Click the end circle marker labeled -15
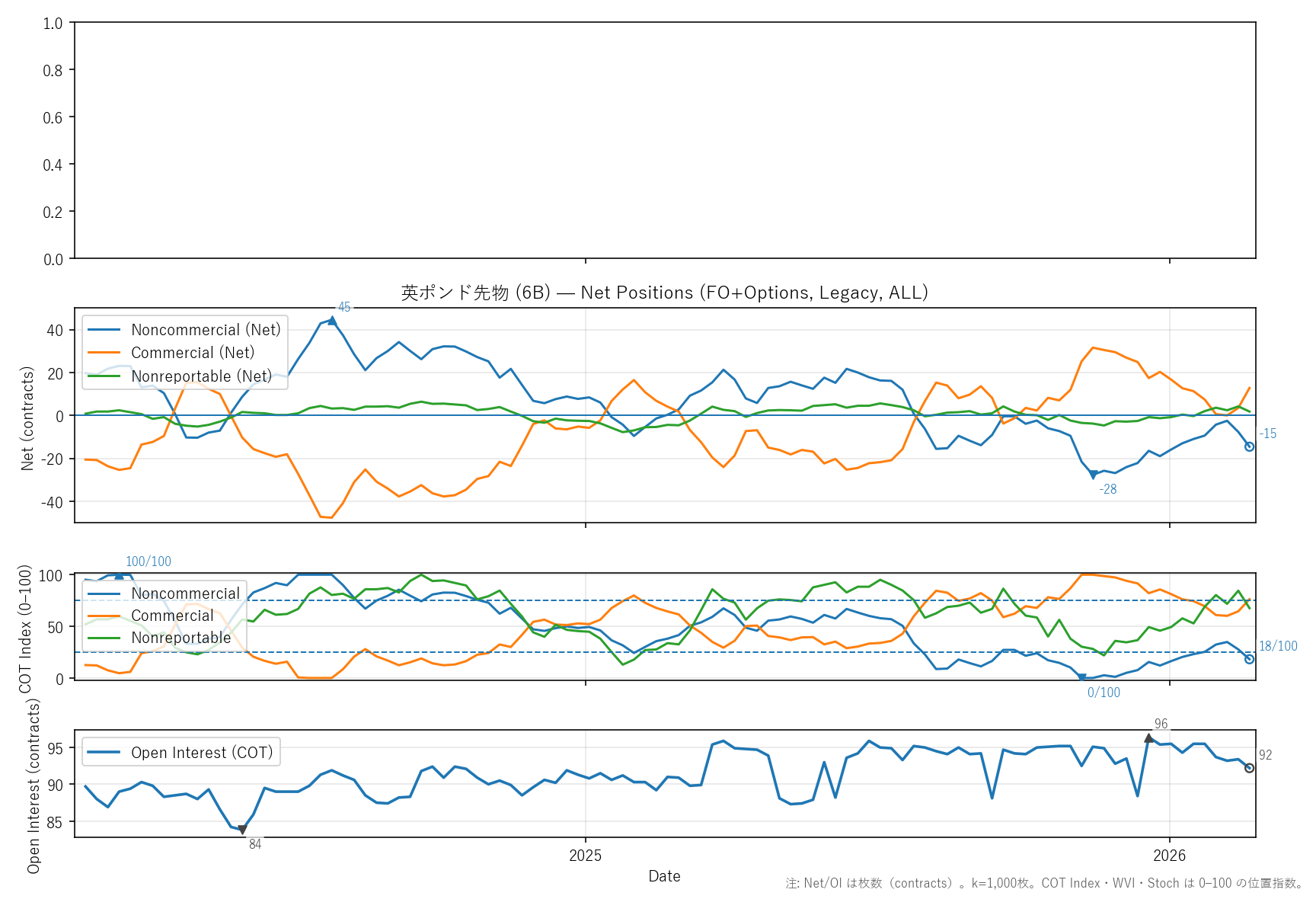 pos(1249,446)
